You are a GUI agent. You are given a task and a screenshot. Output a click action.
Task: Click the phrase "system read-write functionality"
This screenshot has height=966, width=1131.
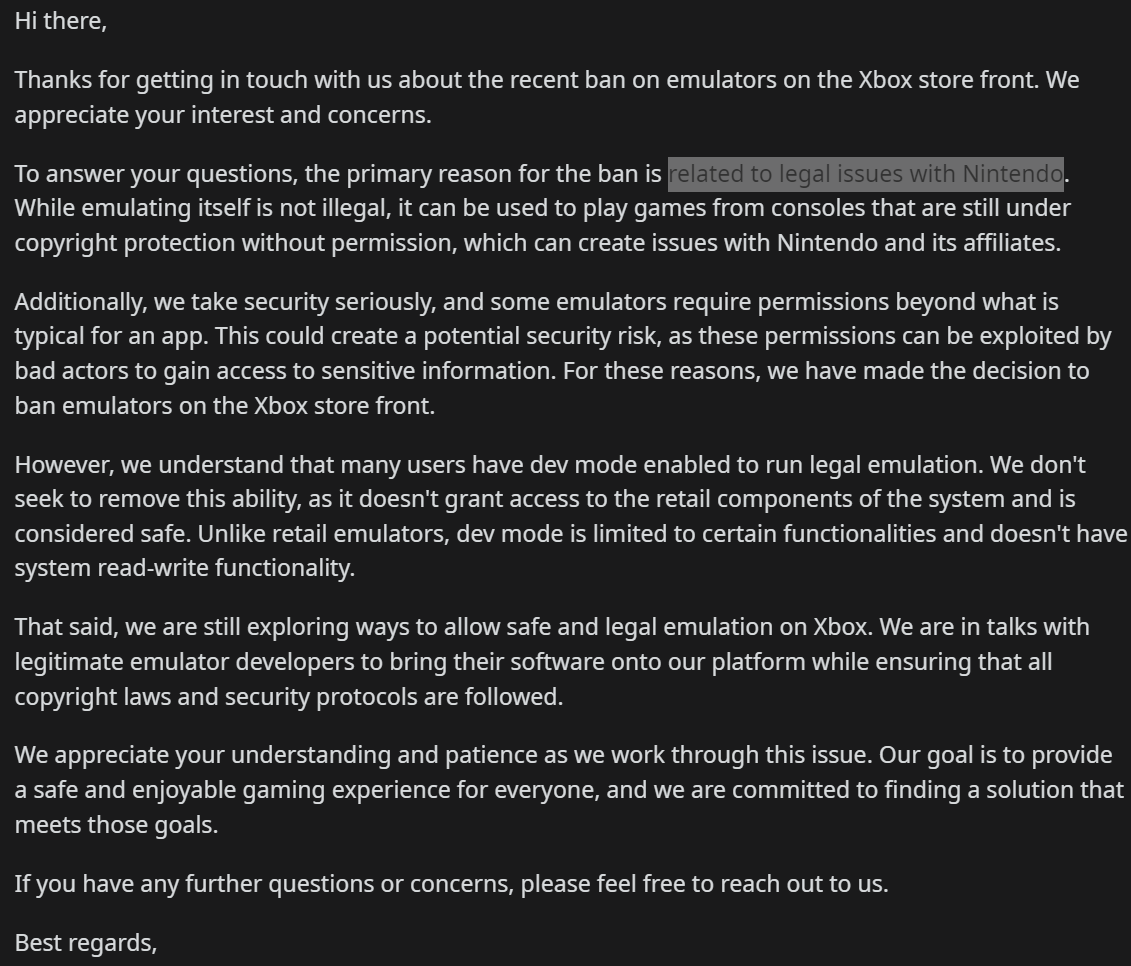coord(184,569)
